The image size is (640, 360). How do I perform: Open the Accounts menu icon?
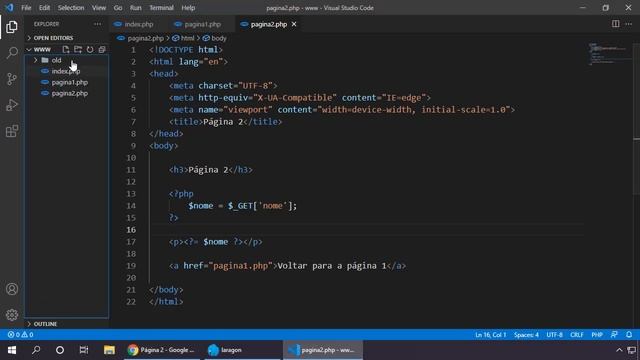(12, 289)
